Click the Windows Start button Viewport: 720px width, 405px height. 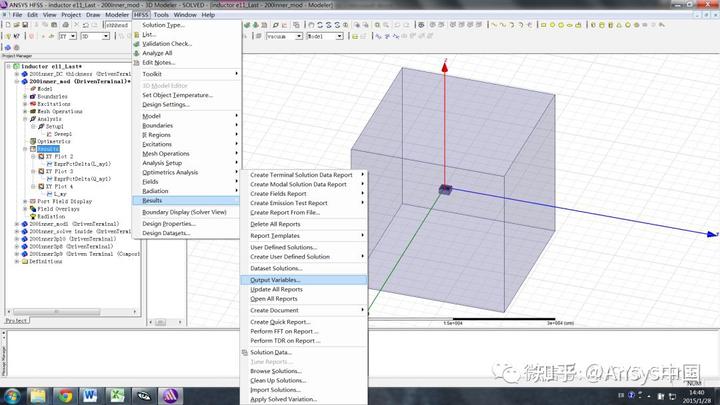tap(11, 396)
